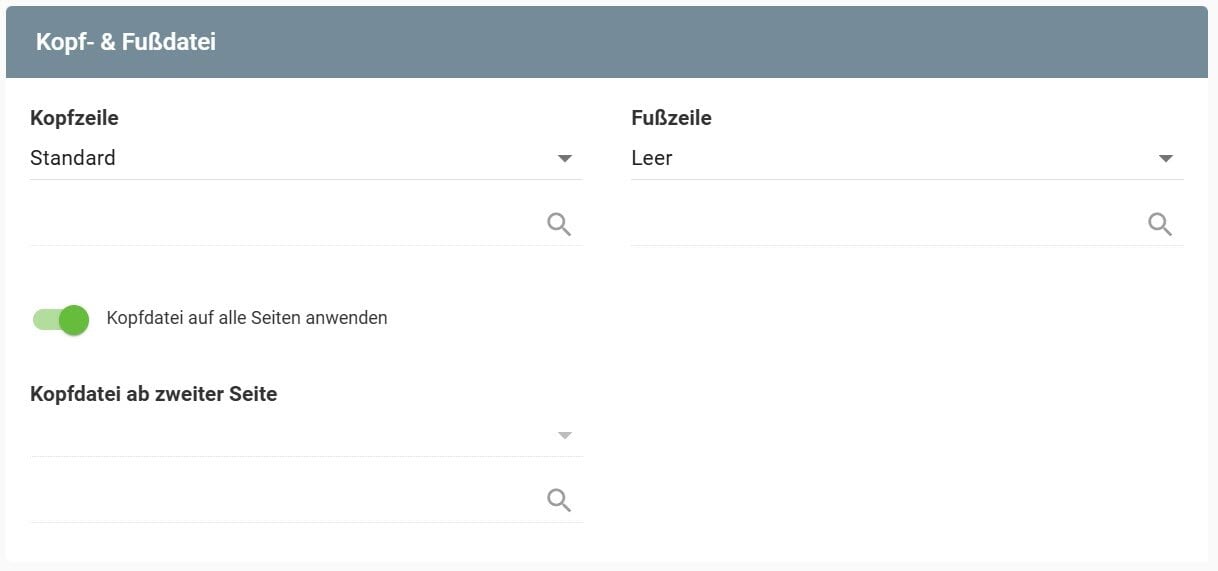Click the Kopfdatei ab zweiter Seite heading
This screenshot has height=571, width=1218.
coord(154,394)
